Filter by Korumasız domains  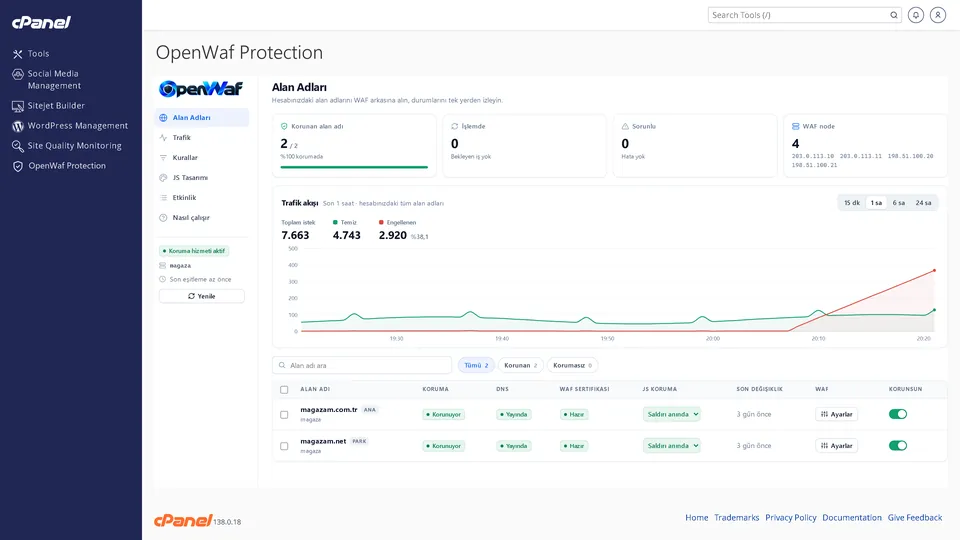[572, 366]
